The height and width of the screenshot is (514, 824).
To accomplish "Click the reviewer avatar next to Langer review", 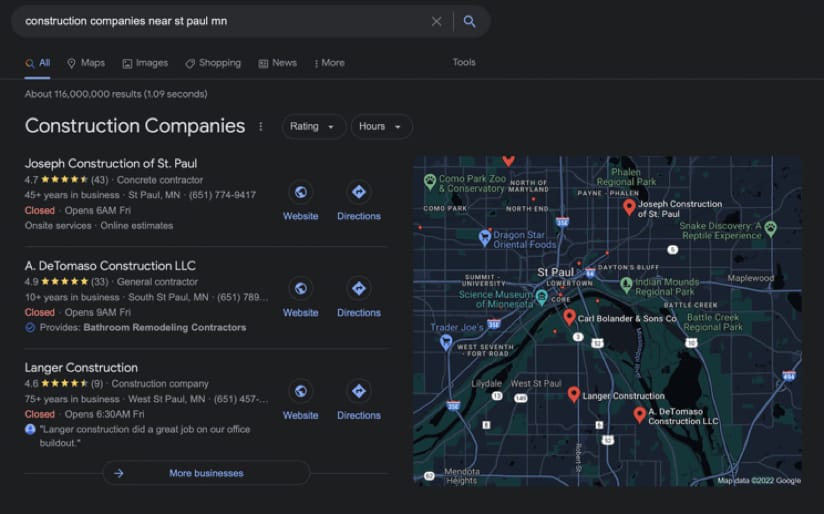I will click(30, 429).
